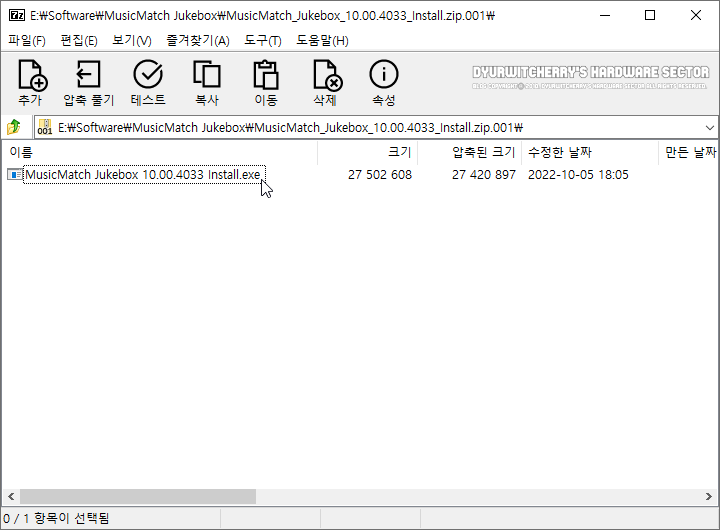Click the 7z application icon in title bar
This screenshot has width=720, height=530.
pos(17,15)
